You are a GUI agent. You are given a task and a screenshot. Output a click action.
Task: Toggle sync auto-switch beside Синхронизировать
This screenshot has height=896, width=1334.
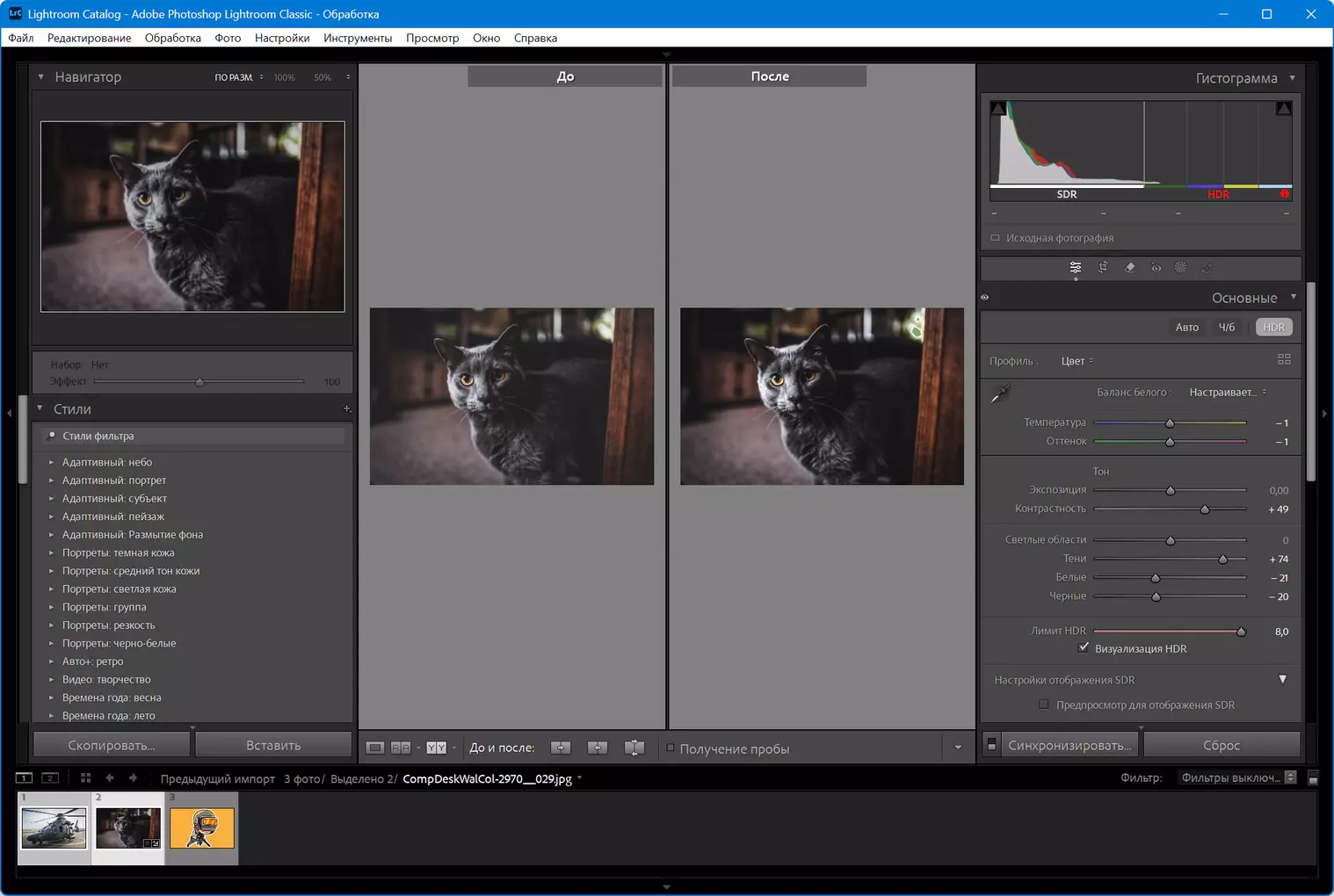click(x=992, y=745)
